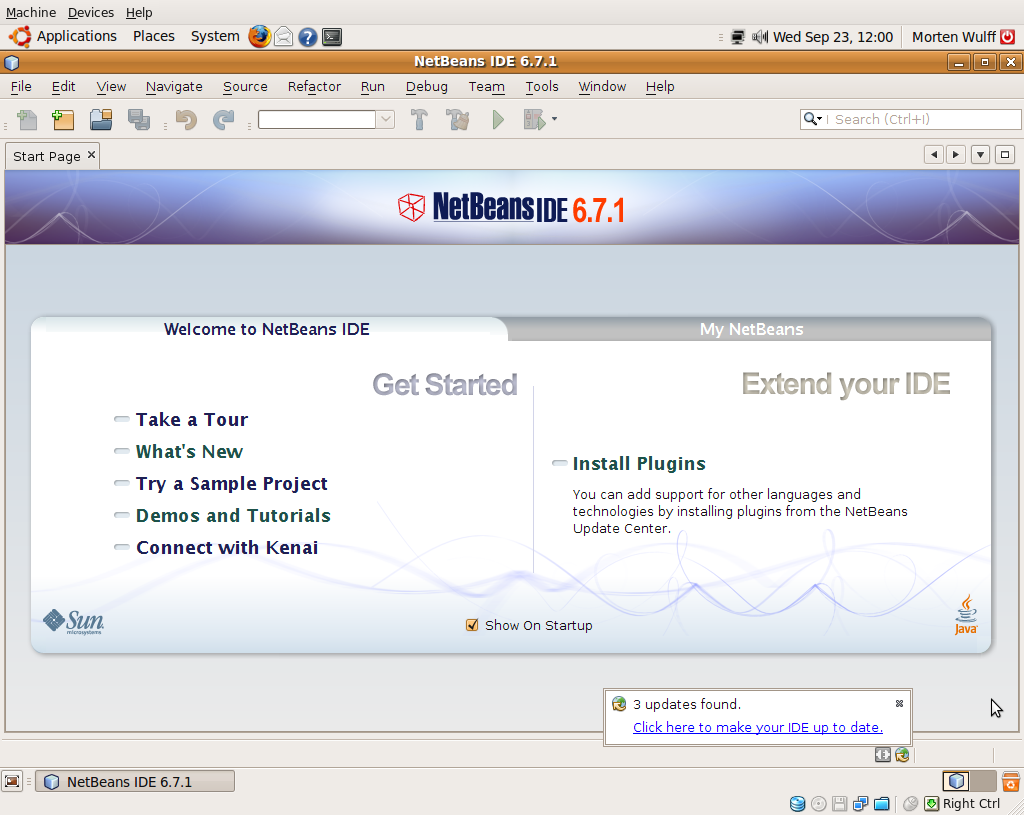This screenshot has width=1024, height=815.
Task: Click the updates icon in the notification popup
Action: [x=618, y=703]
